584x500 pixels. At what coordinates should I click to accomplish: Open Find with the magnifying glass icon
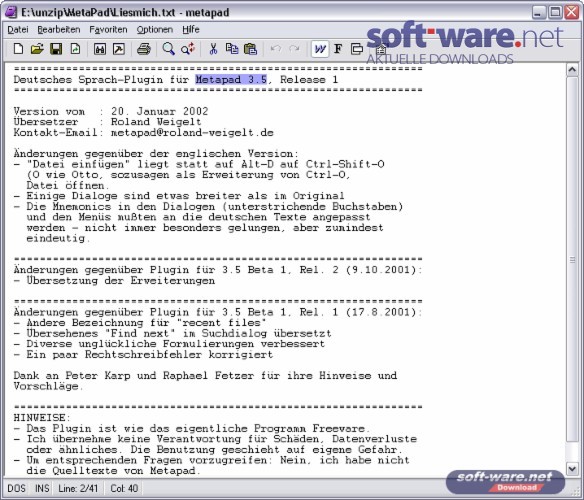pyautogui.click(x=168, y=49)
